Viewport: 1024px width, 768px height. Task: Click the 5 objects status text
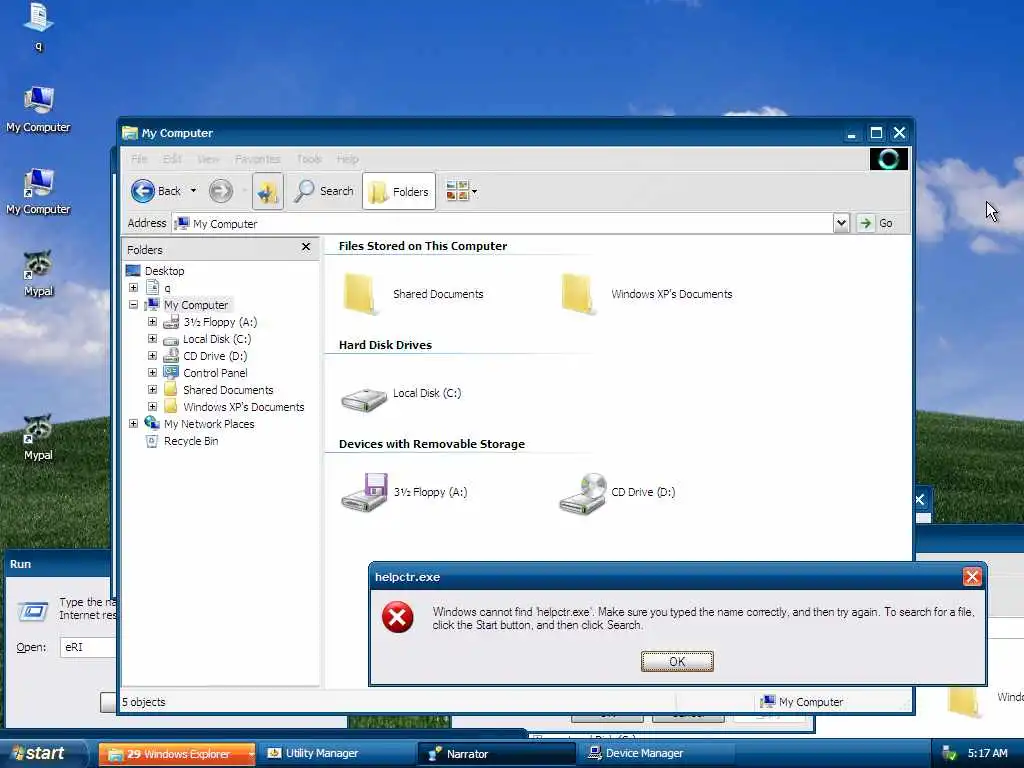pyautogui.click(x=144, y=702)
